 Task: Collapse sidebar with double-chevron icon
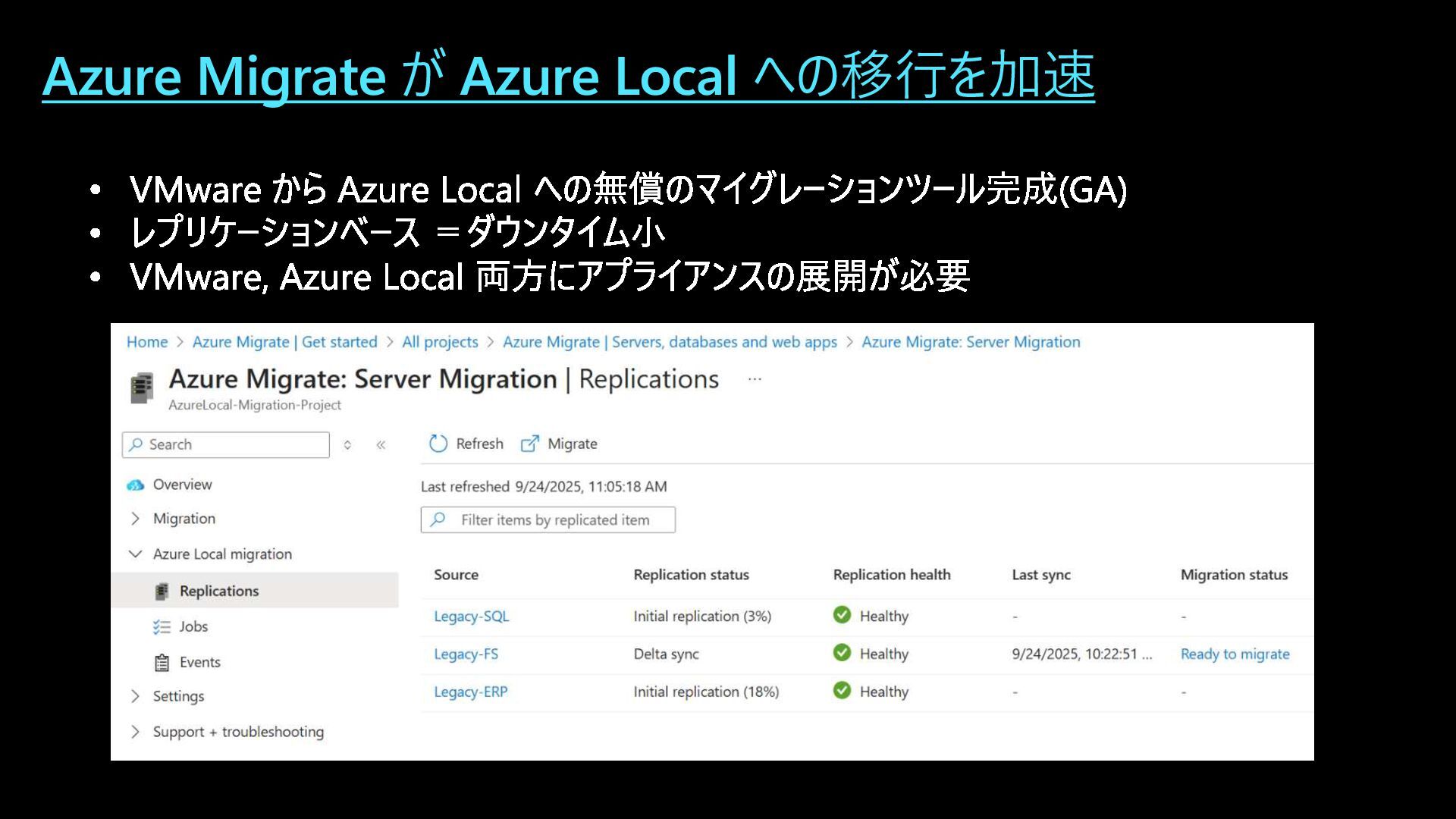(x=381, y=445)
